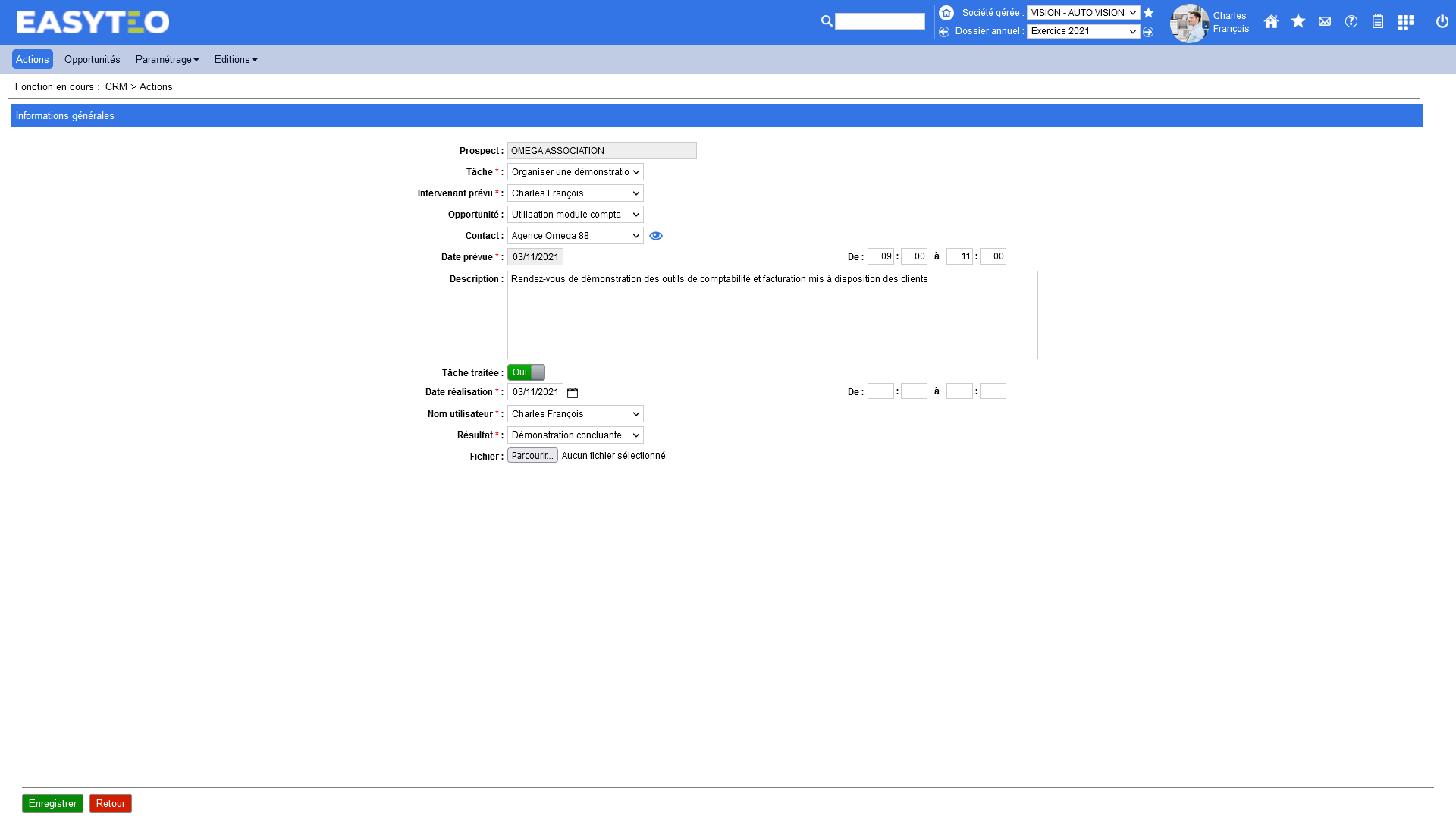Viewport: 1456px width, 819px height.
Task: Click the help question mark icon
Action: (1351, 21)
